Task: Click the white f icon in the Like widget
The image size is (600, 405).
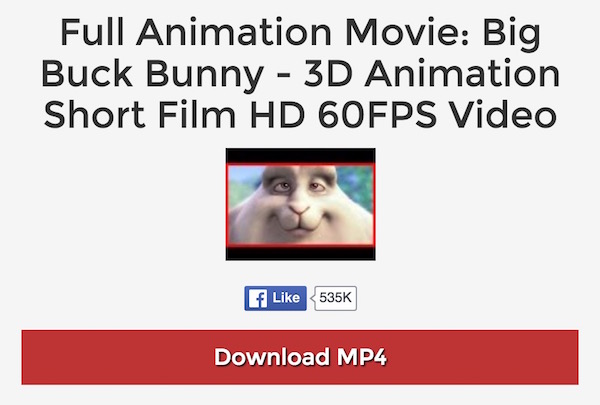Action: click(257, 298)
